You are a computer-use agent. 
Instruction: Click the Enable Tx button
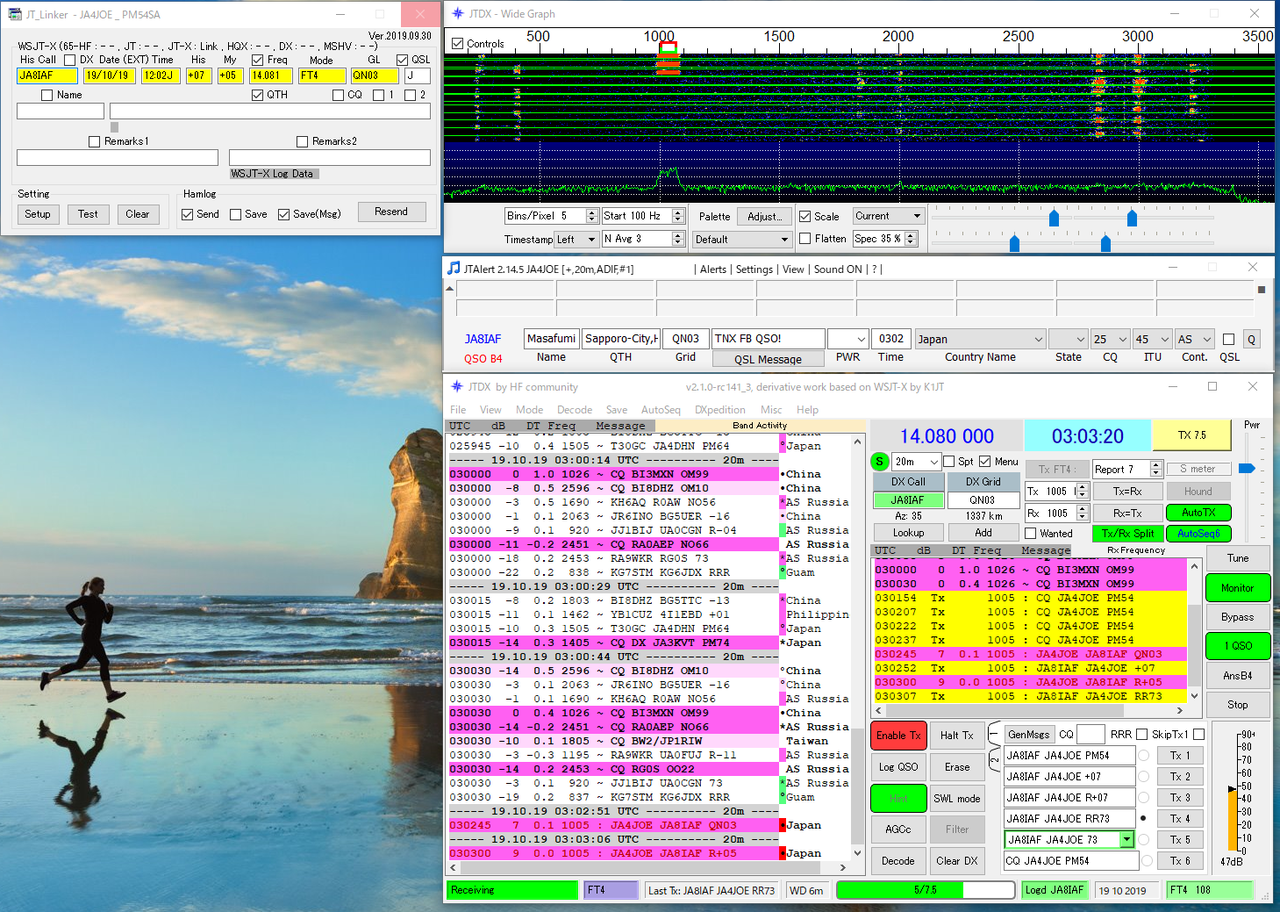tap(899, 736)
